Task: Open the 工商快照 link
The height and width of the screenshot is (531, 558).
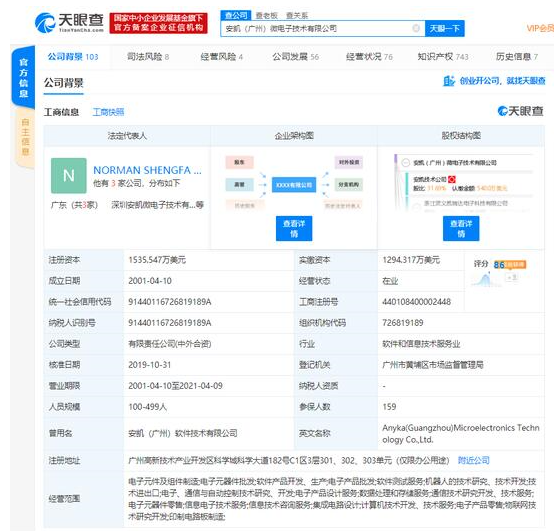Action: 108,112
